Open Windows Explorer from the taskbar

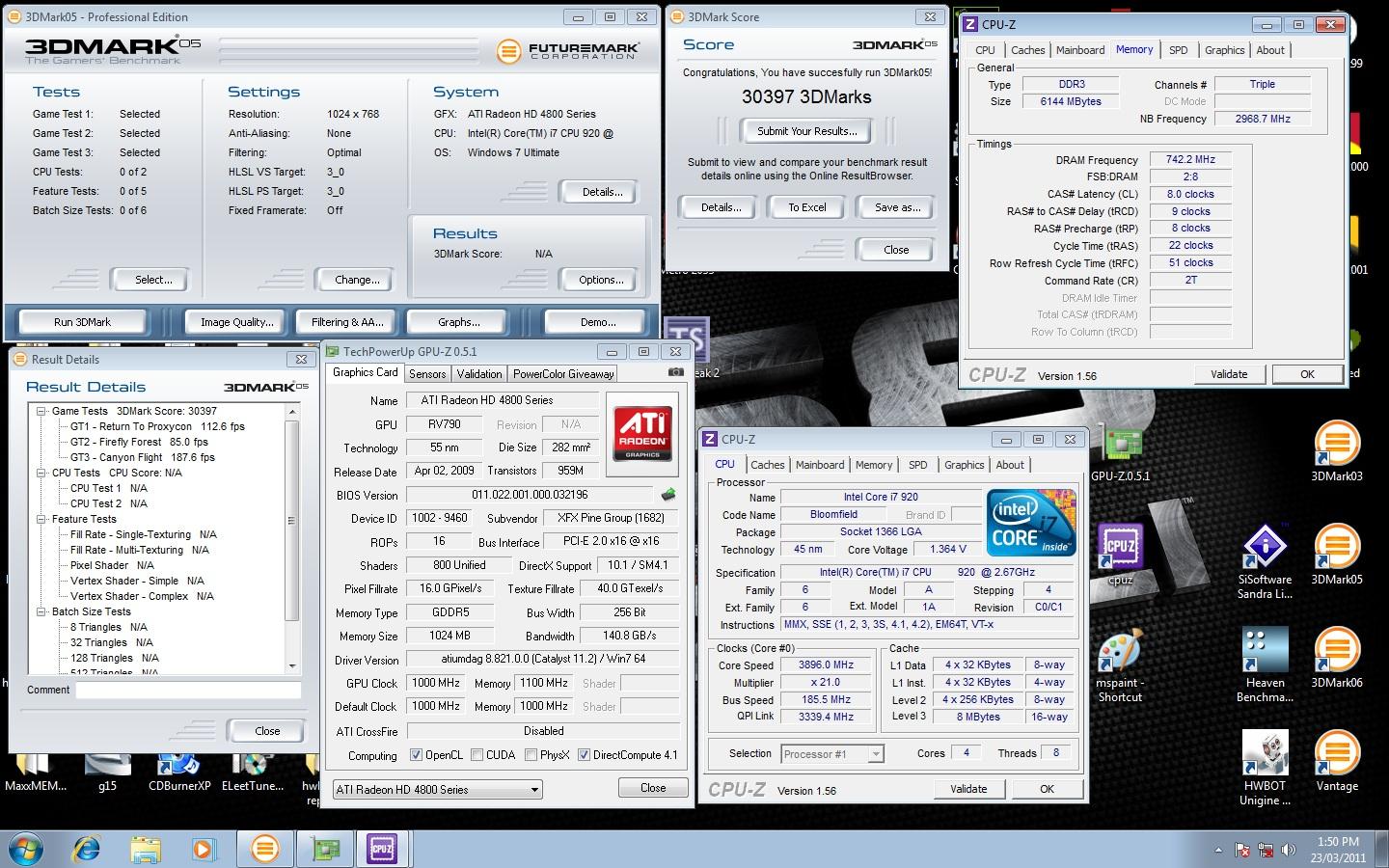[146, 849]
